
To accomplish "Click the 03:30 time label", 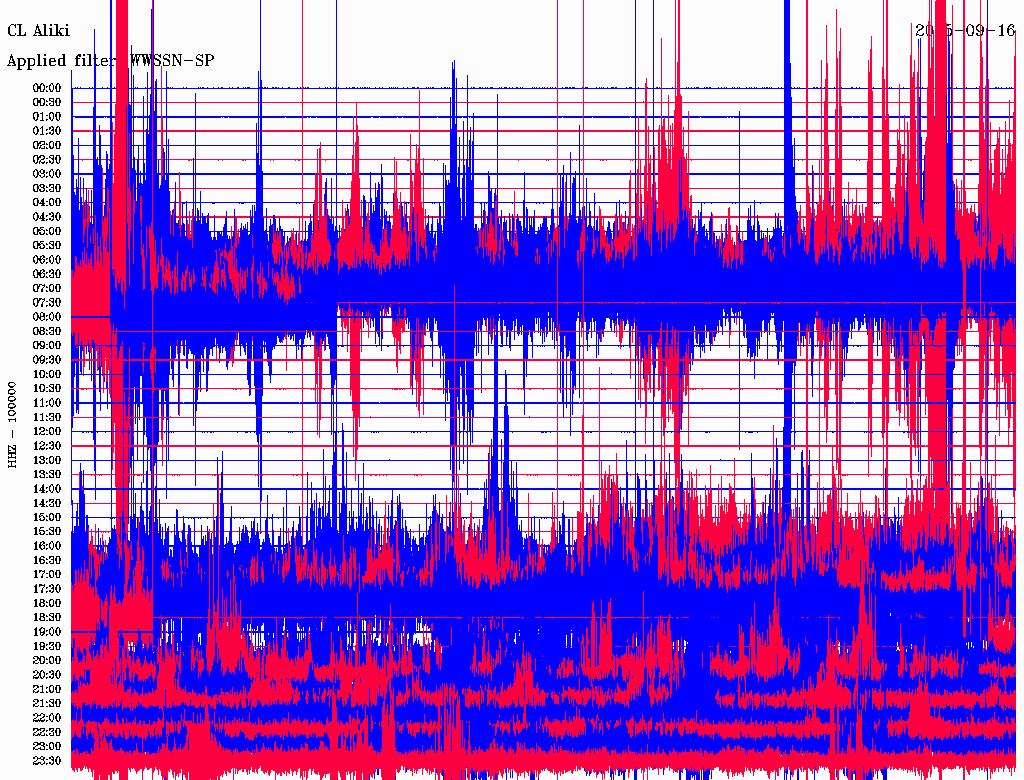I will pos(47,188).
